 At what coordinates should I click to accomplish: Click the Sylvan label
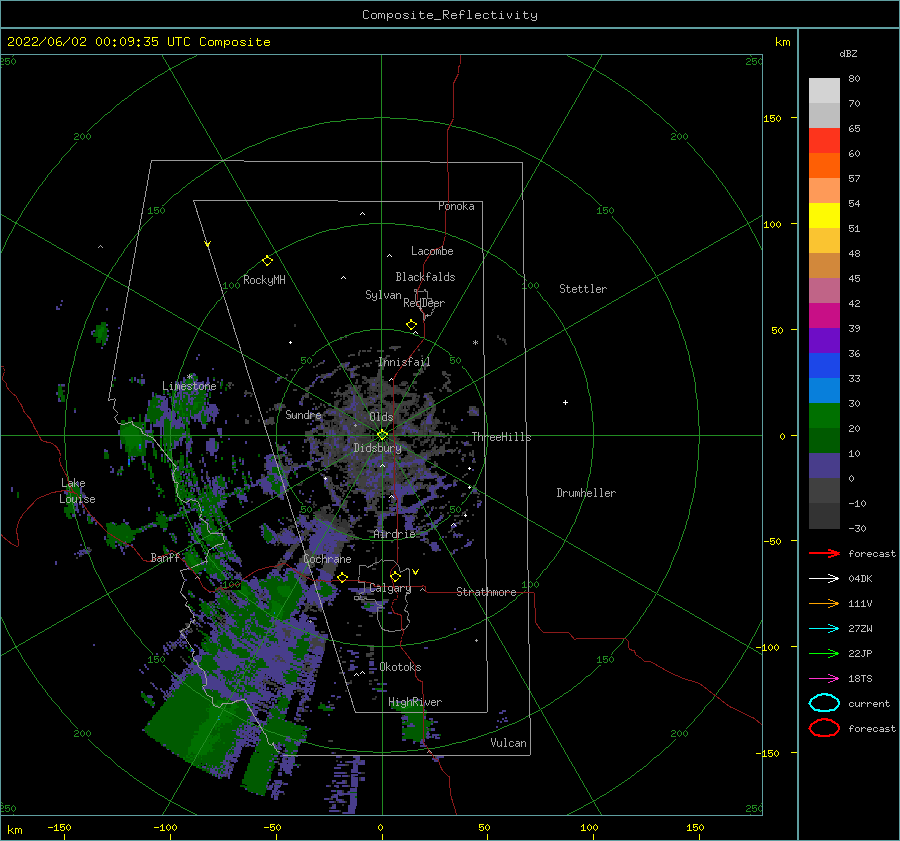point(383,295)
